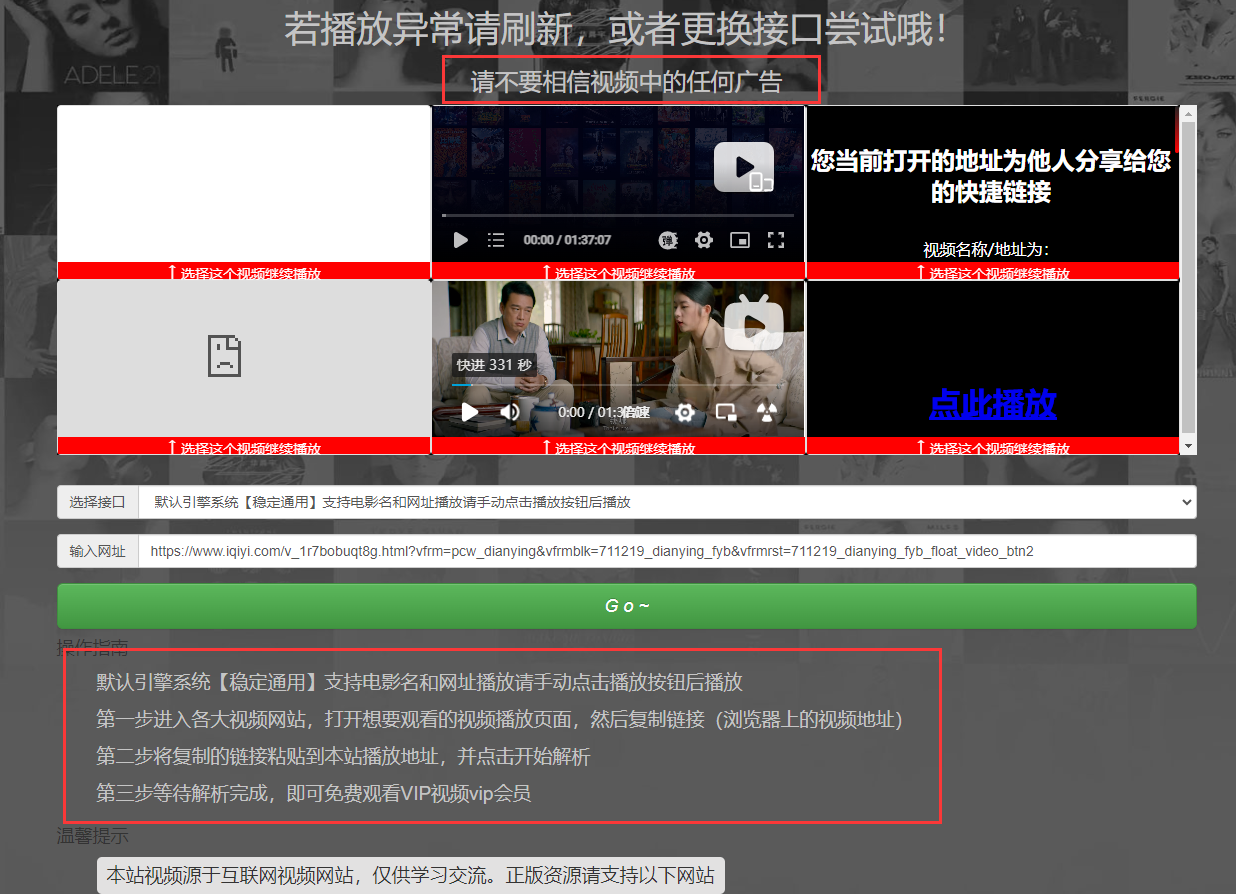Click the 若播放异常请刷新 heading
Viewport: 1236px width, 894px height.
pyautogui.click(x=617, y=30)
